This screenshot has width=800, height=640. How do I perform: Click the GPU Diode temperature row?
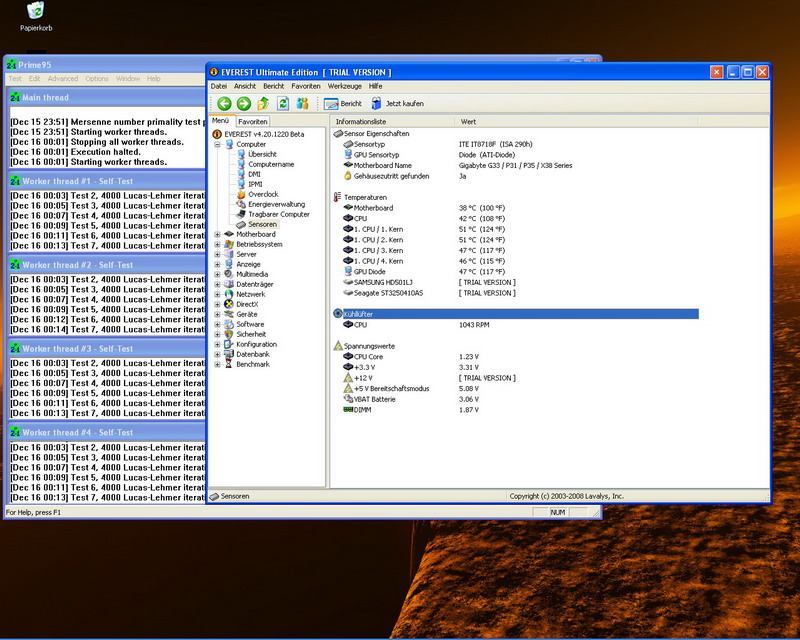[515, 272]
